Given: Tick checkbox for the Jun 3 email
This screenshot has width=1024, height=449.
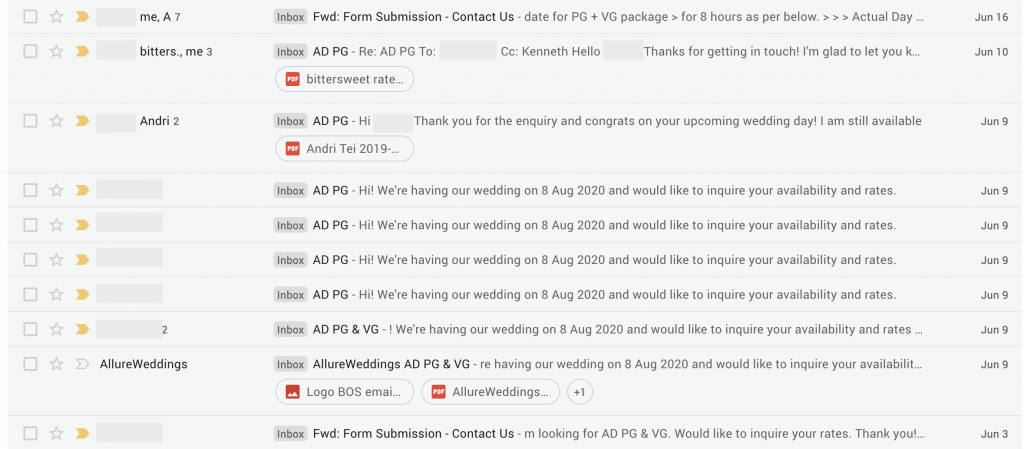Looking at the screenshot, I should [x=31, y=433].
